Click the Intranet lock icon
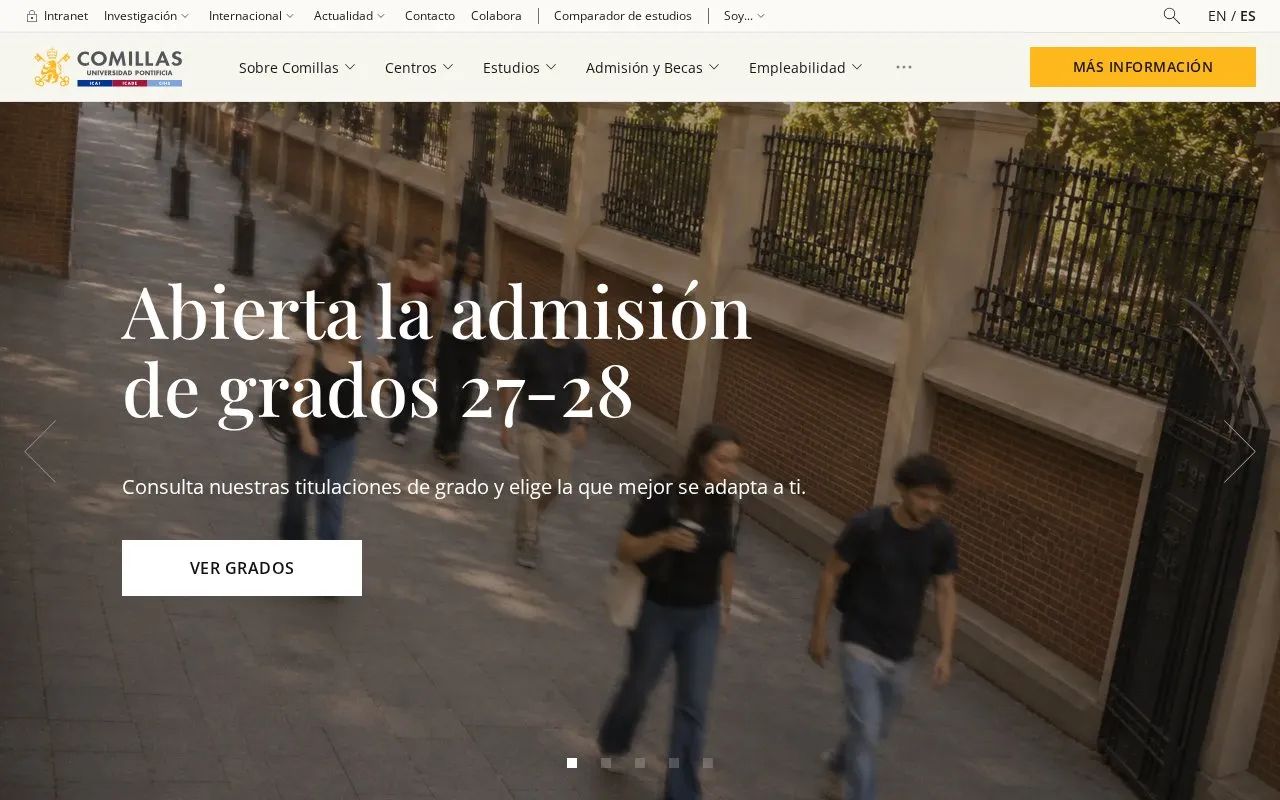The height and width of the screenshot is (800, 1280). [32, 16]
